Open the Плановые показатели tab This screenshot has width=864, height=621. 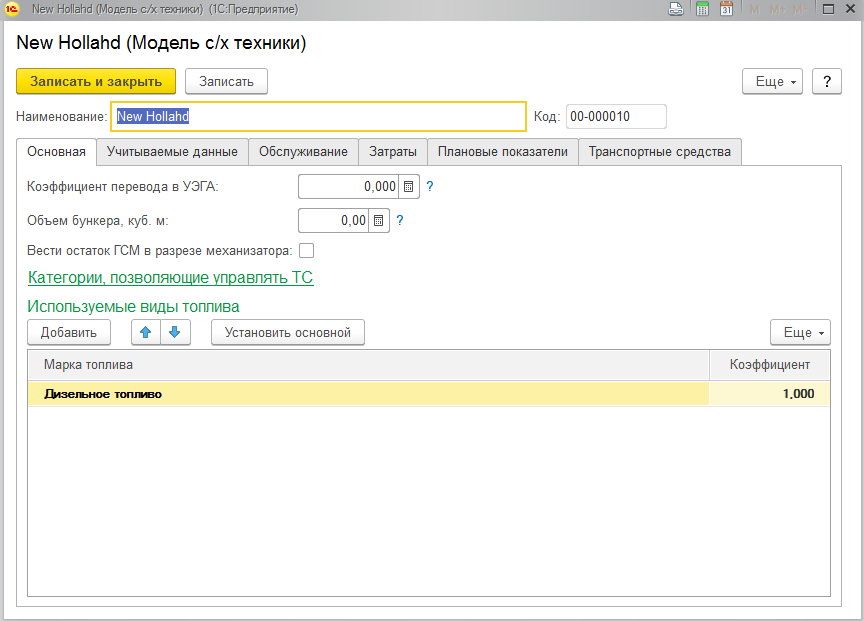click(x=503, y=152)
